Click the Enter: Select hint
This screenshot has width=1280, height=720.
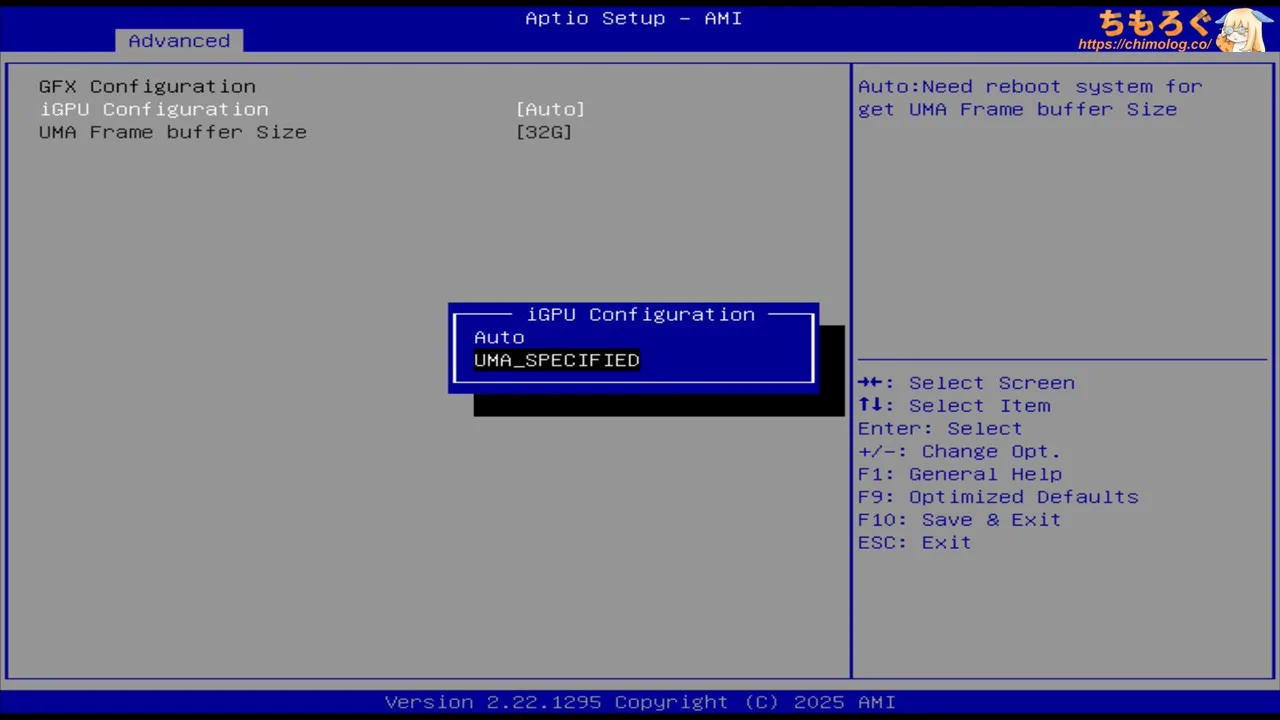(940, 429)
